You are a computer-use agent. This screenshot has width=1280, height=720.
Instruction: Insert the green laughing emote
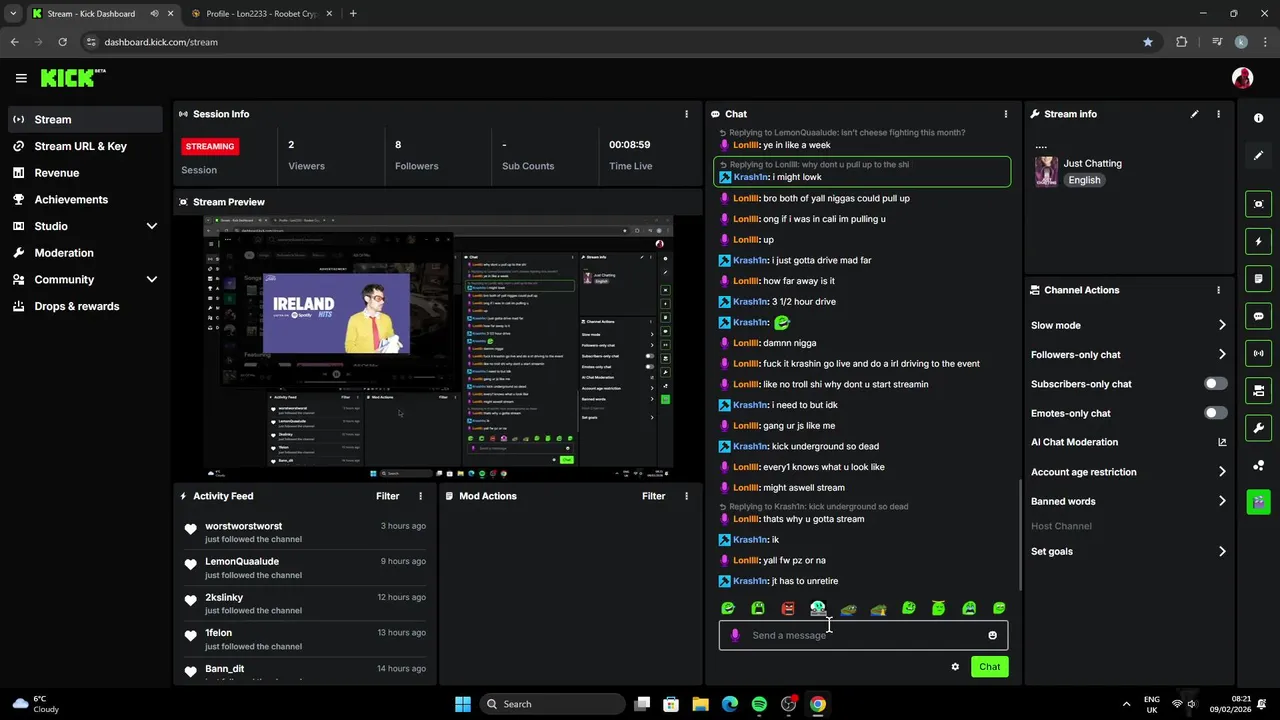point(728,608)
